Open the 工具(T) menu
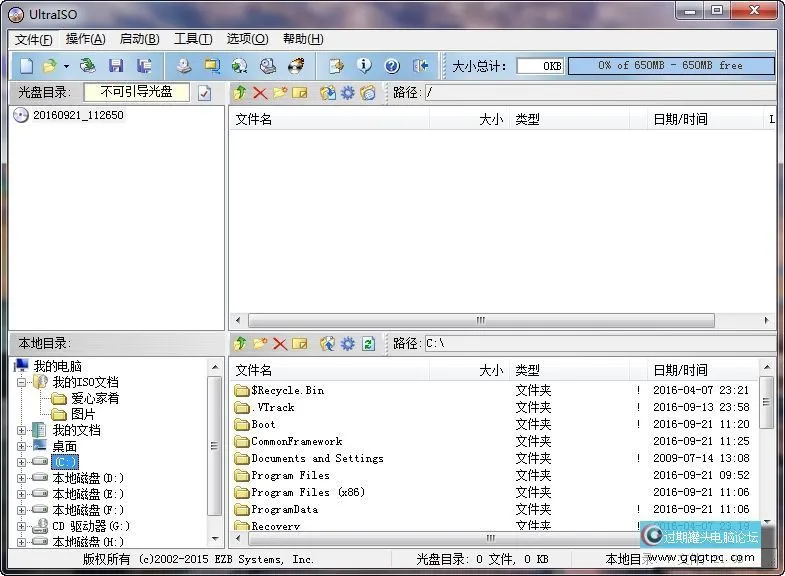Screen dimensions: 785x576 [192, 39]
